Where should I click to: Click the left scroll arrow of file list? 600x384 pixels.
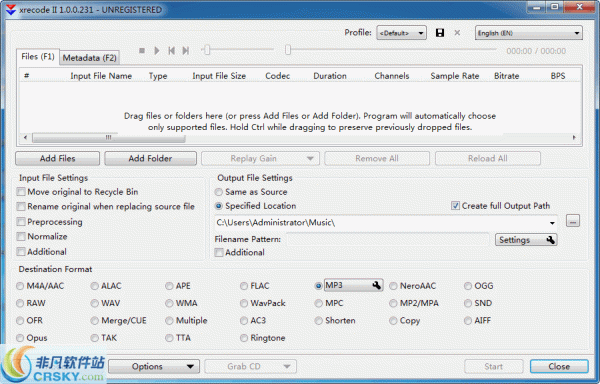pyautogui.click(x=25, y=137)
